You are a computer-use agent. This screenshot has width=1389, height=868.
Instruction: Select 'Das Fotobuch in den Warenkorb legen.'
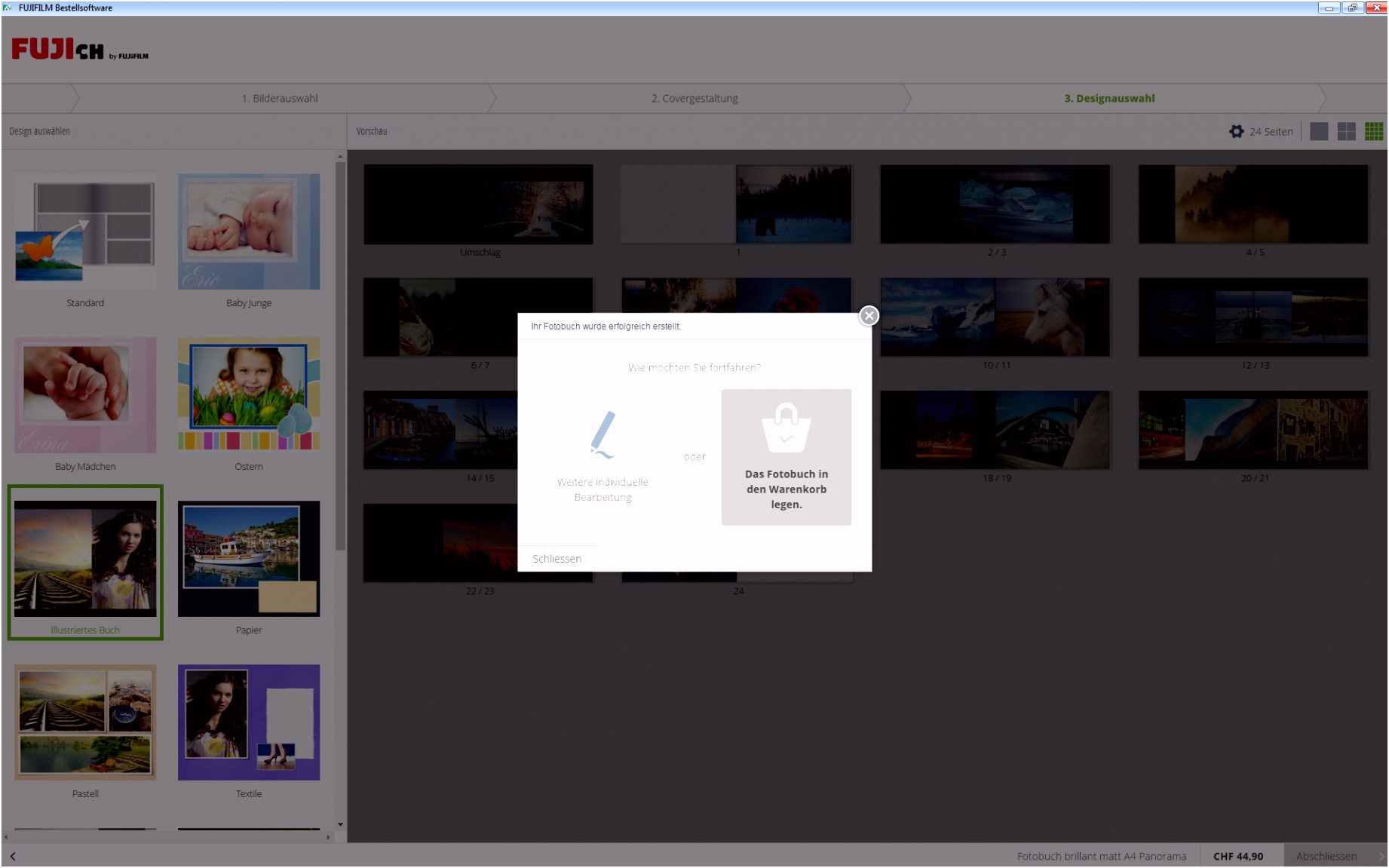pyautogui.click(x=786, y=457)
